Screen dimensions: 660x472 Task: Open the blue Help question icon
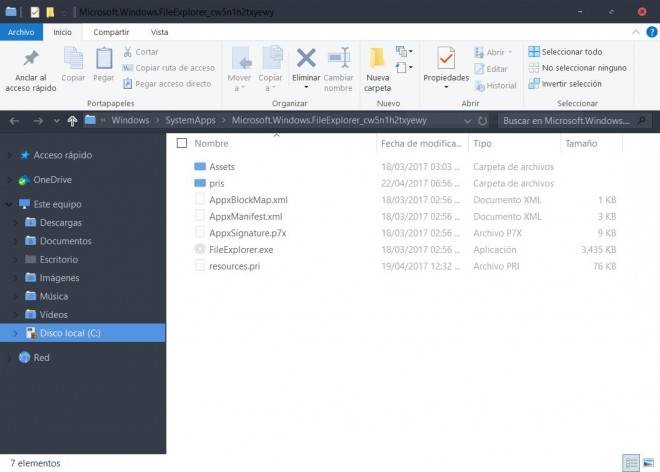pos(651,32)
